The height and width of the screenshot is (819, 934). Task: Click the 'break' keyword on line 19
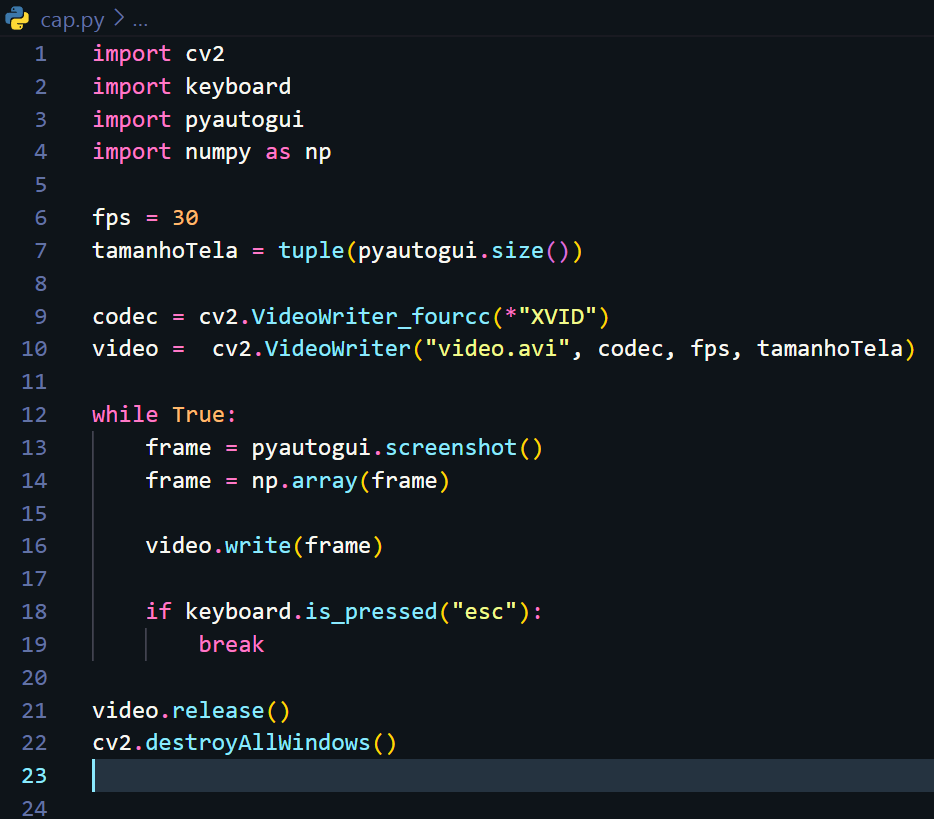click(x=231, y=644)
